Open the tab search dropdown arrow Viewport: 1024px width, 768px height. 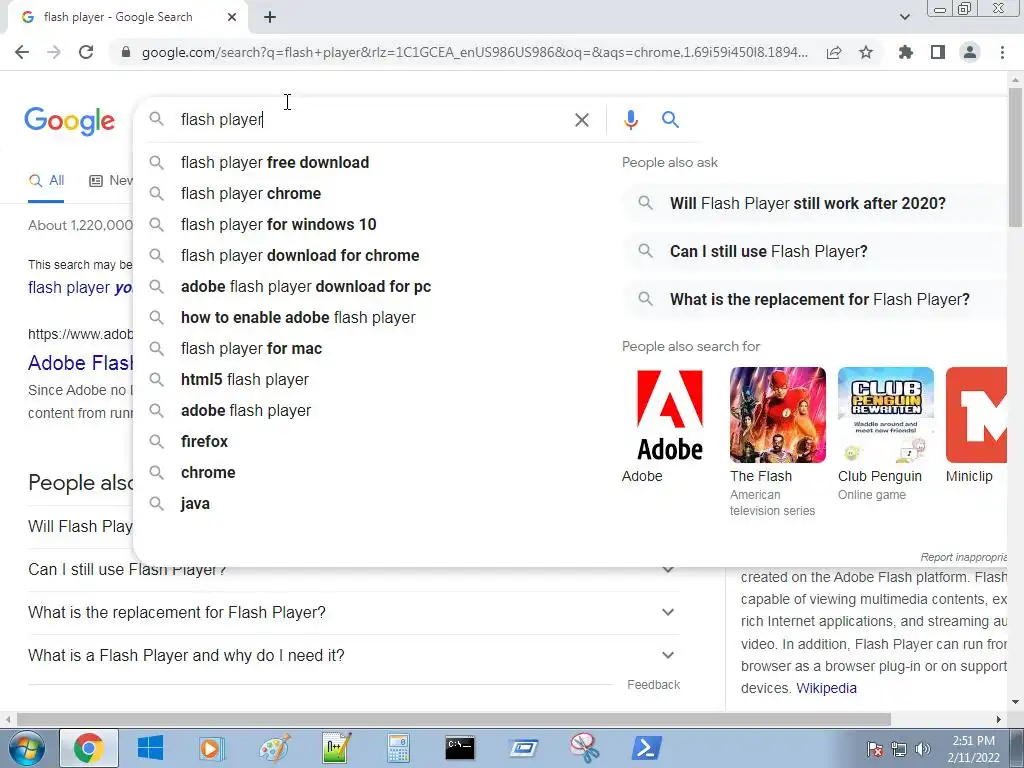pyautogui.click(x=904, y=18)
